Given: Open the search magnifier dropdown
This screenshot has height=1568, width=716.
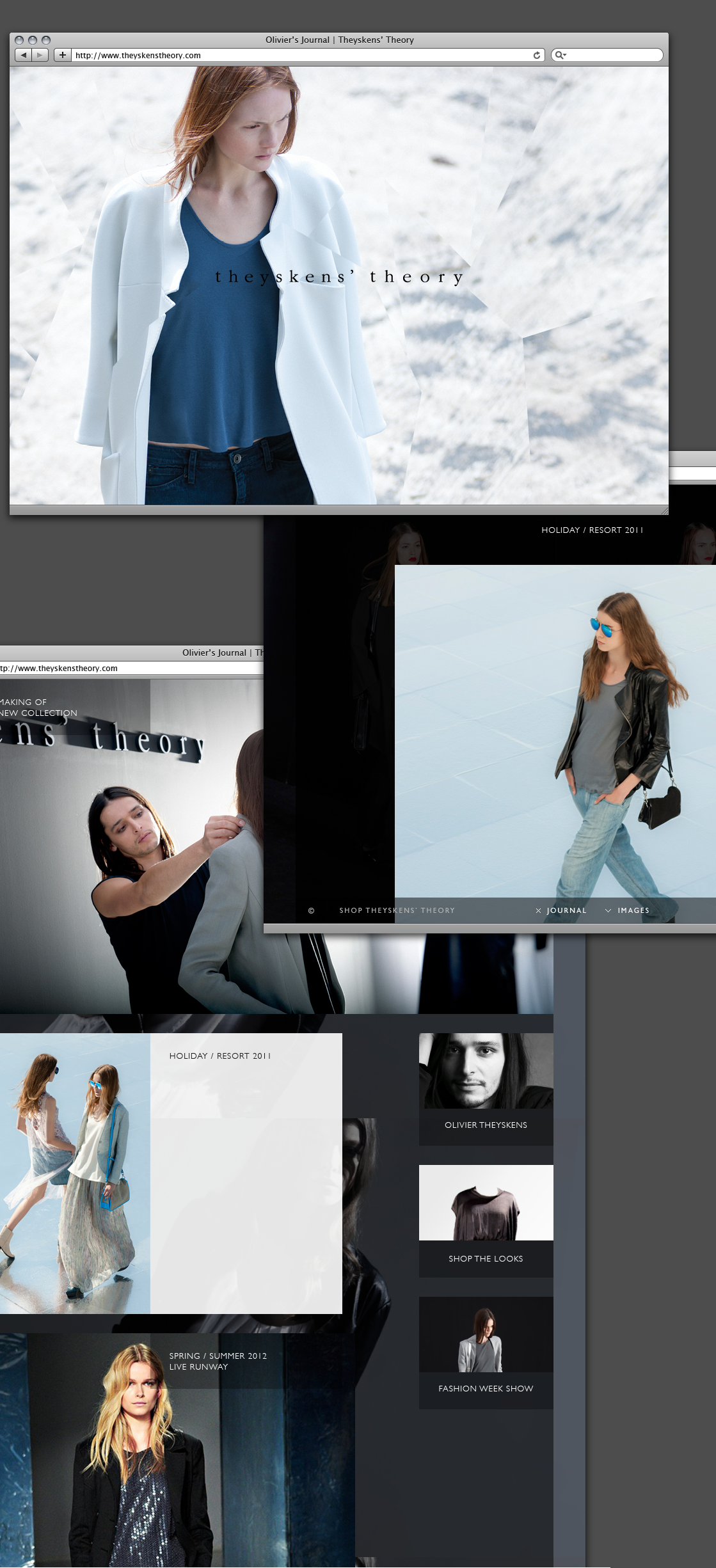Looking at the screenshot, I should 560,55.
